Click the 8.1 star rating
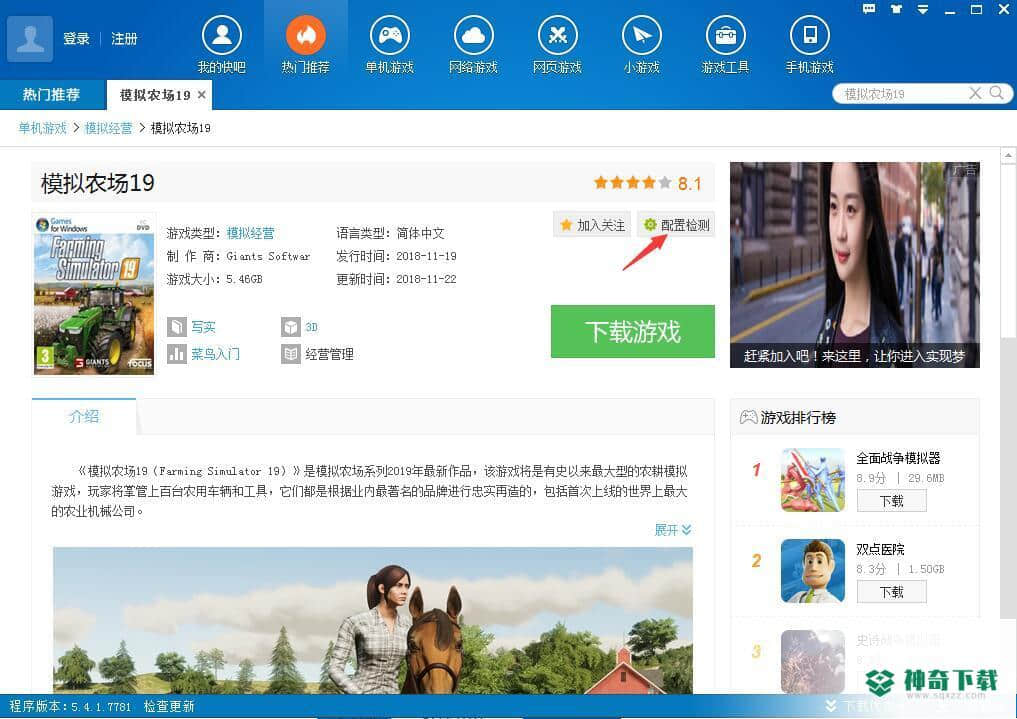Screen dimensions: 1017x719 (x=647, y=183)
